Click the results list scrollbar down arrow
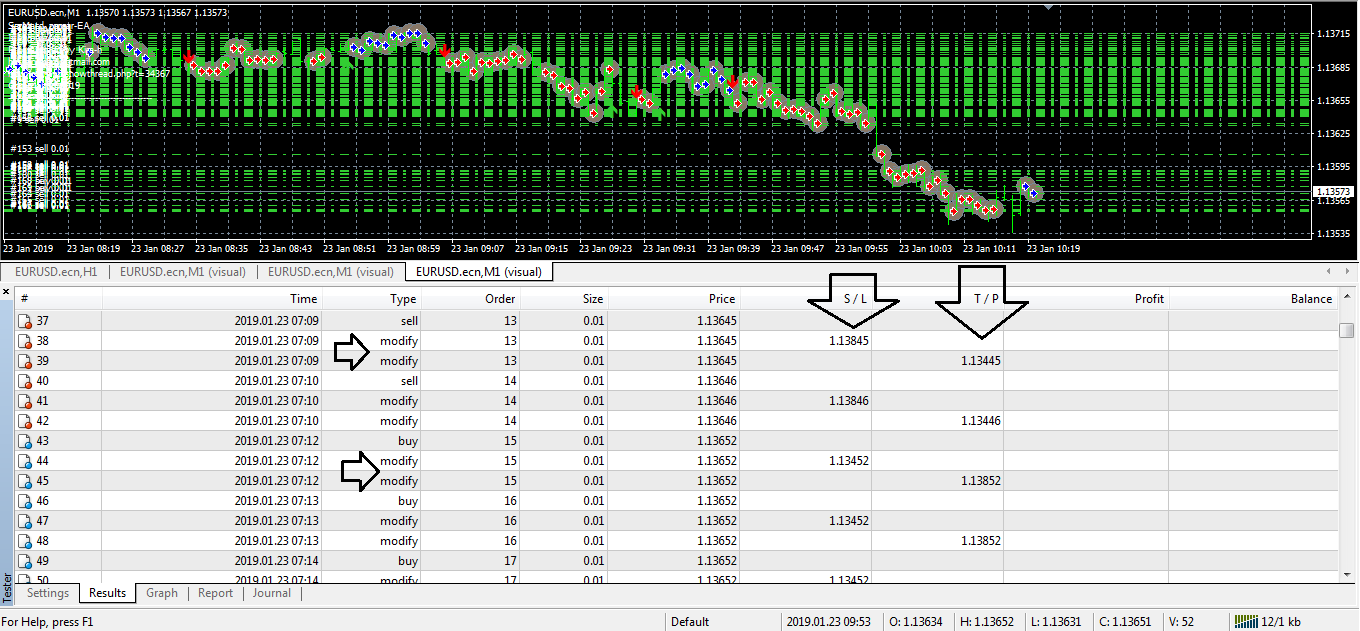 pos(1347,576)
